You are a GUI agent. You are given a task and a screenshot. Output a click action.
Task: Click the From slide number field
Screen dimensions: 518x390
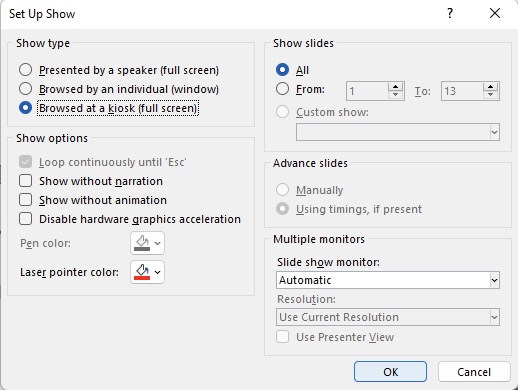pos(367,91)
